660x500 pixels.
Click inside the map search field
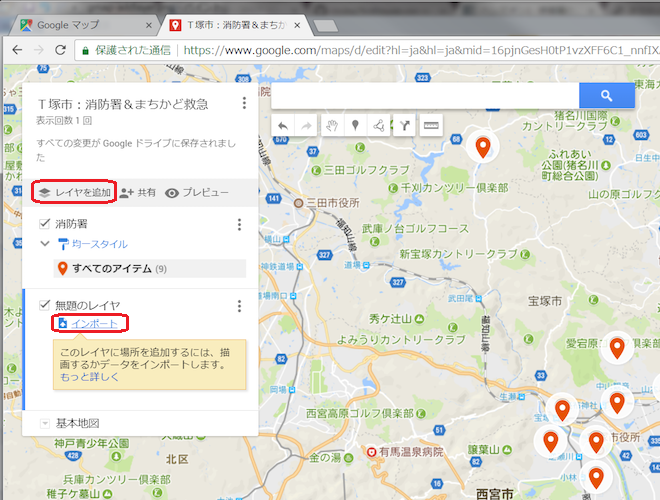pos(425,96)
